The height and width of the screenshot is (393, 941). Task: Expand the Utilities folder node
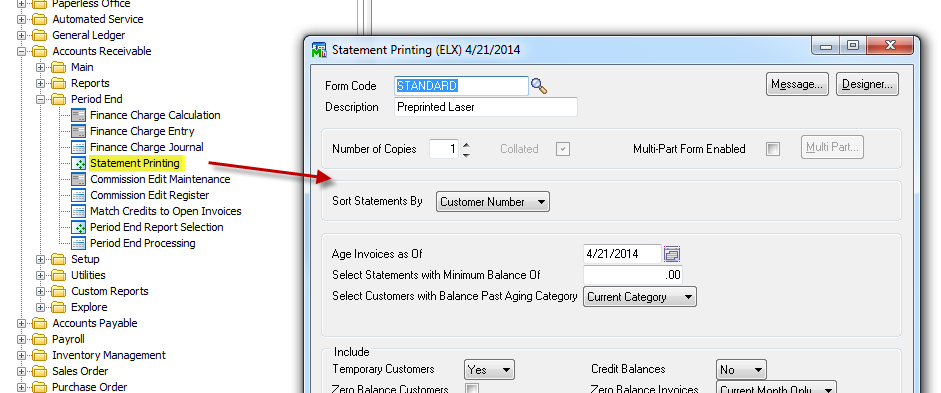coord(40,275)
